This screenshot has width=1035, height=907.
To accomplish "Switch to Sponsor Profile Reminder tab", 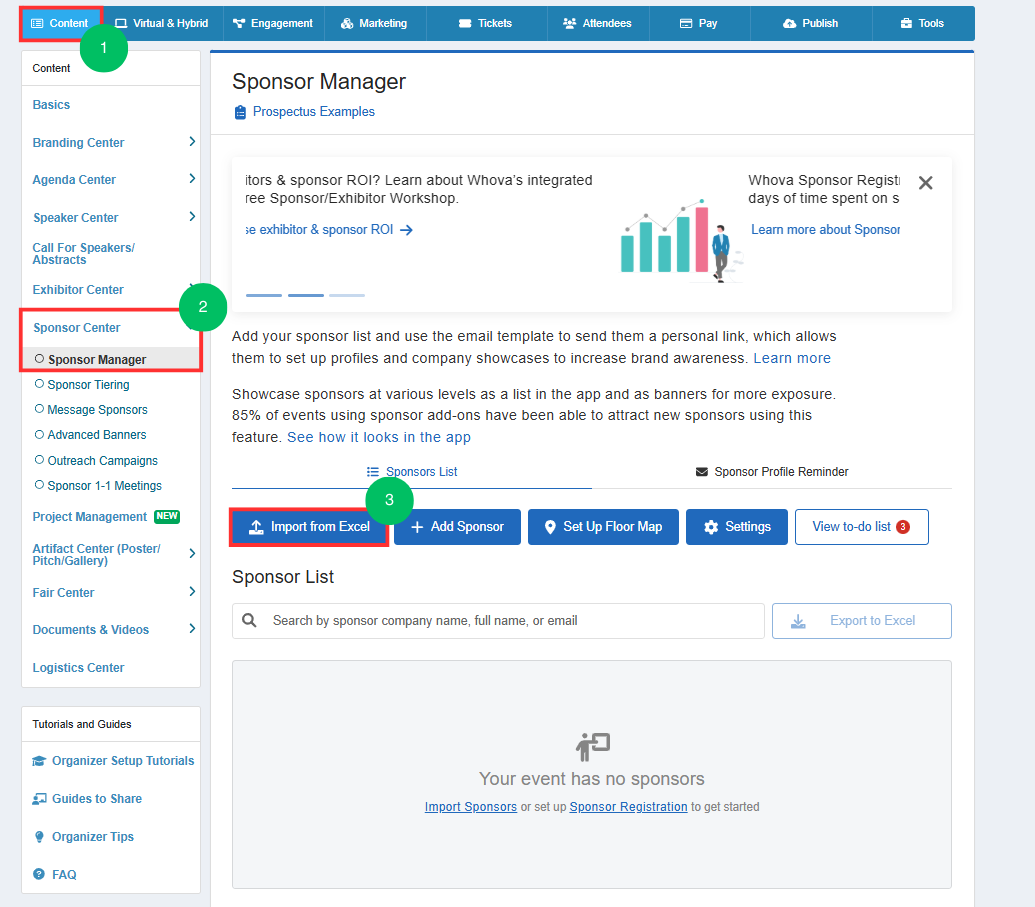I will click(772, 472).
